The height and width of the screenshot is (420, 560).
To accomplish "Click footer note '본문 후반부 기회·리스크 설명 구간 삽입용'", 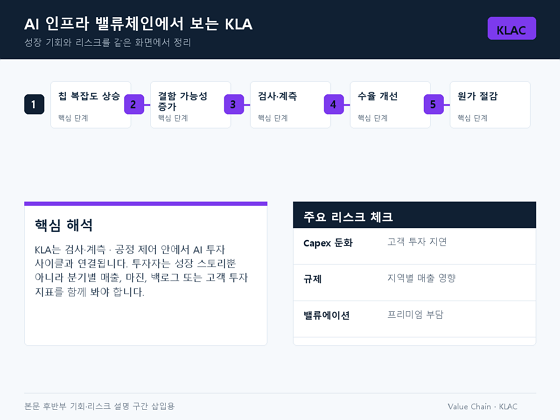I will tap(99, 406).
